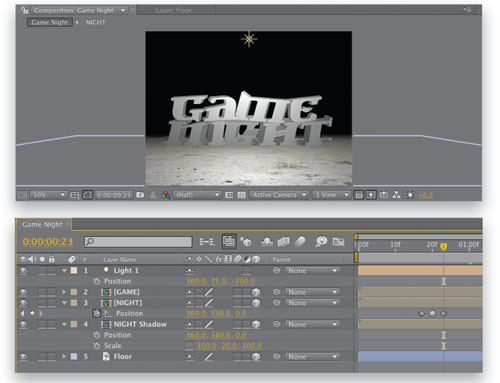Viewport: 500px width, 383px height.
Task: Take a snapshot with the camera icon
Action: (x=140, y=195)
